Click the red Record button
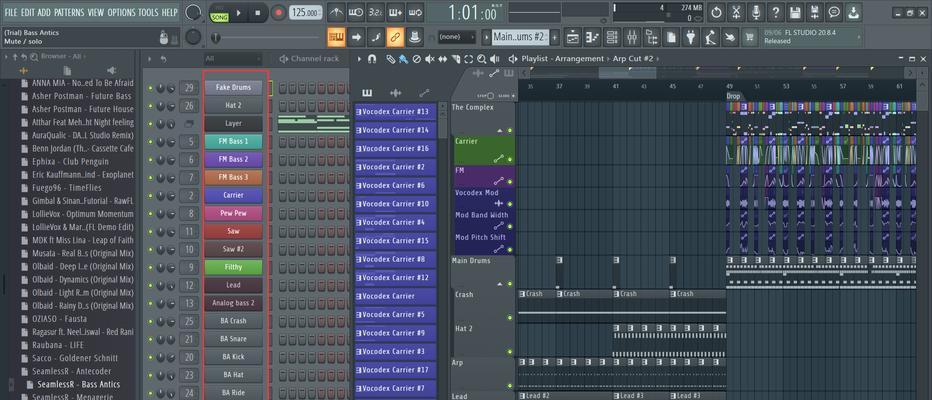 (278, 12)
